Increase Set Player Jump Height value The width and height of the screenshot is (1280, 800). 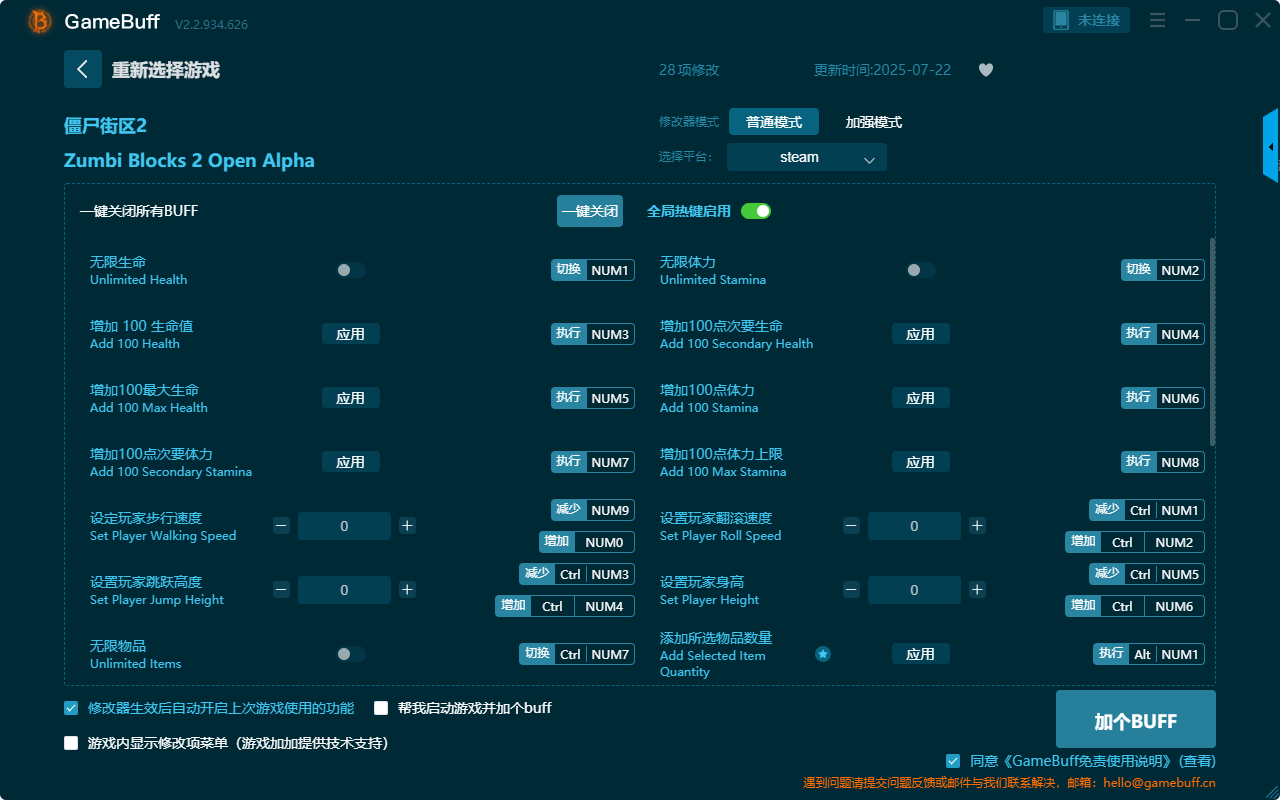[x=407, y=590]
